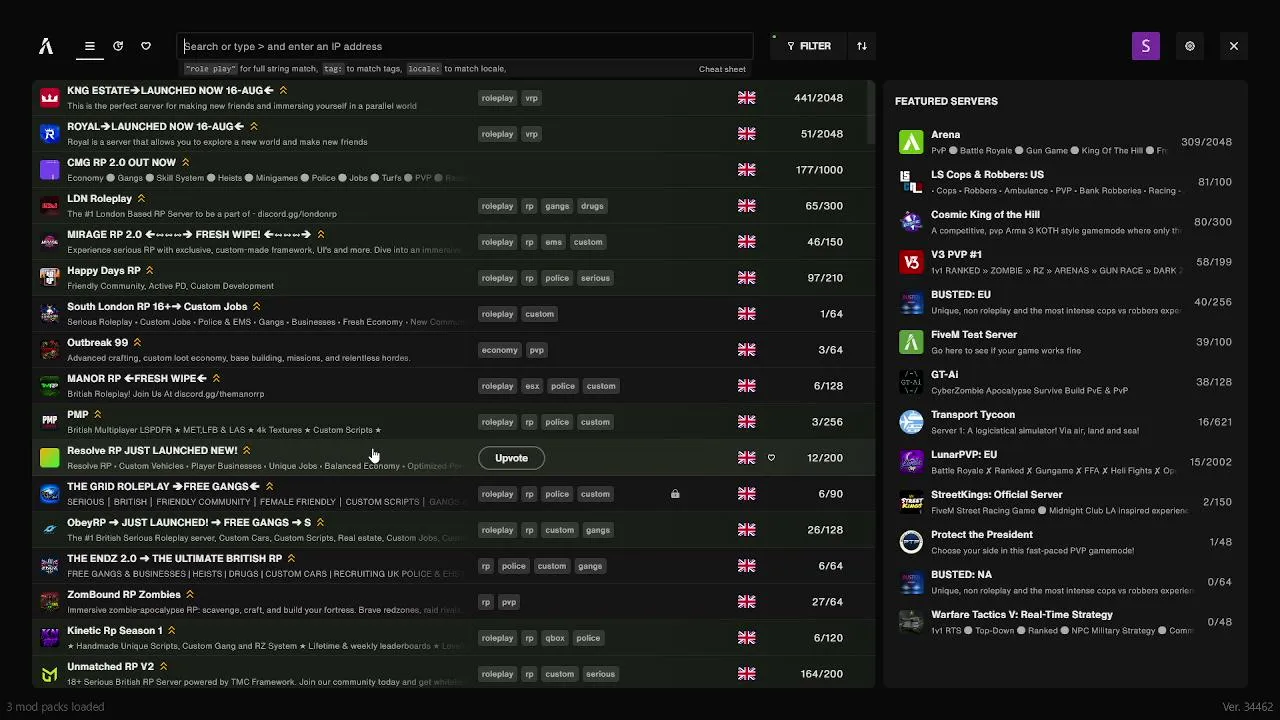
Task: Click the UK flag on ROYAL row
Action: click(747, 134)
